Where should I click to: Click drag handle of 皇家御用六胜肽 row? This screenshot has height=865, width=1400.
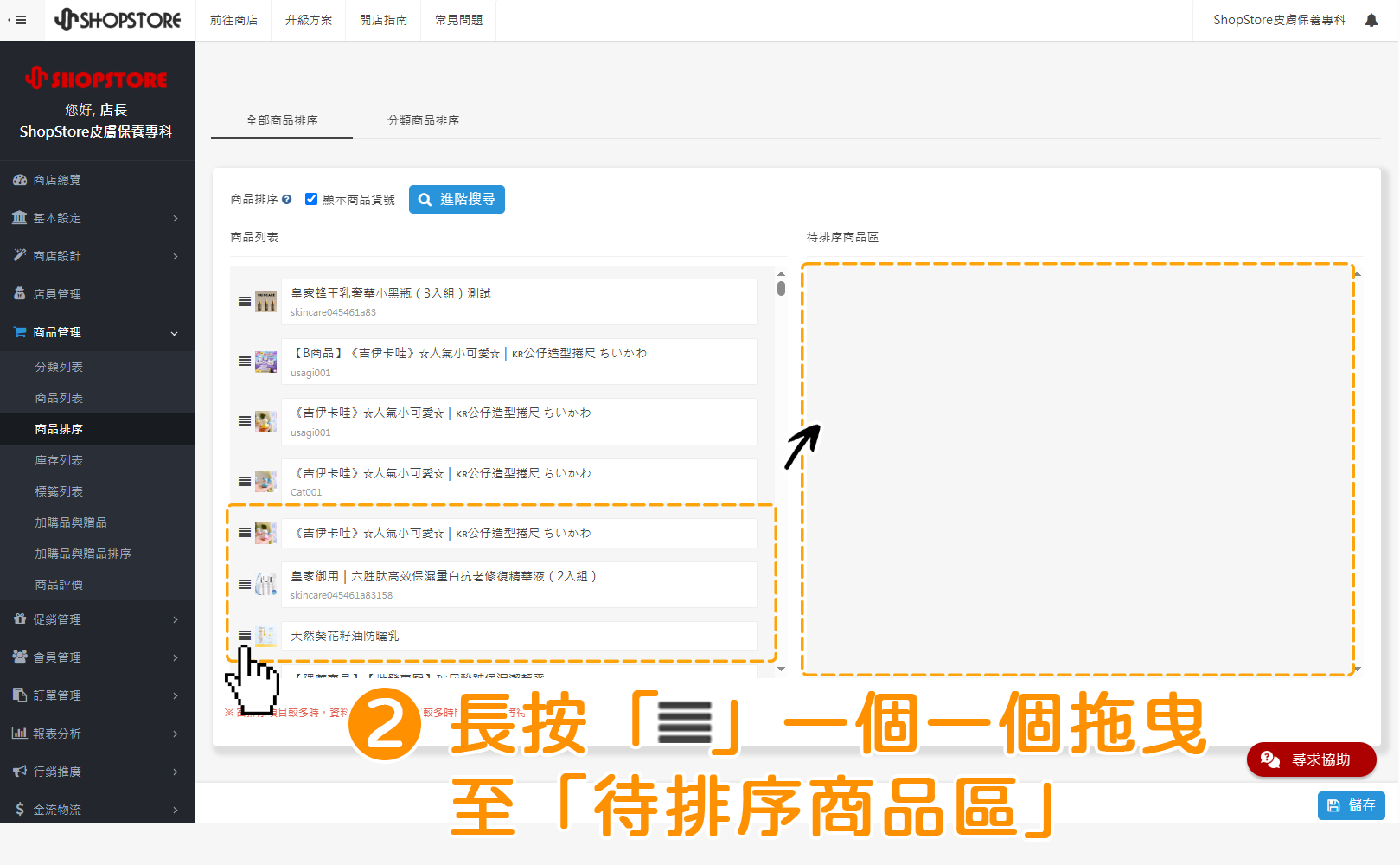coord(245,585)
